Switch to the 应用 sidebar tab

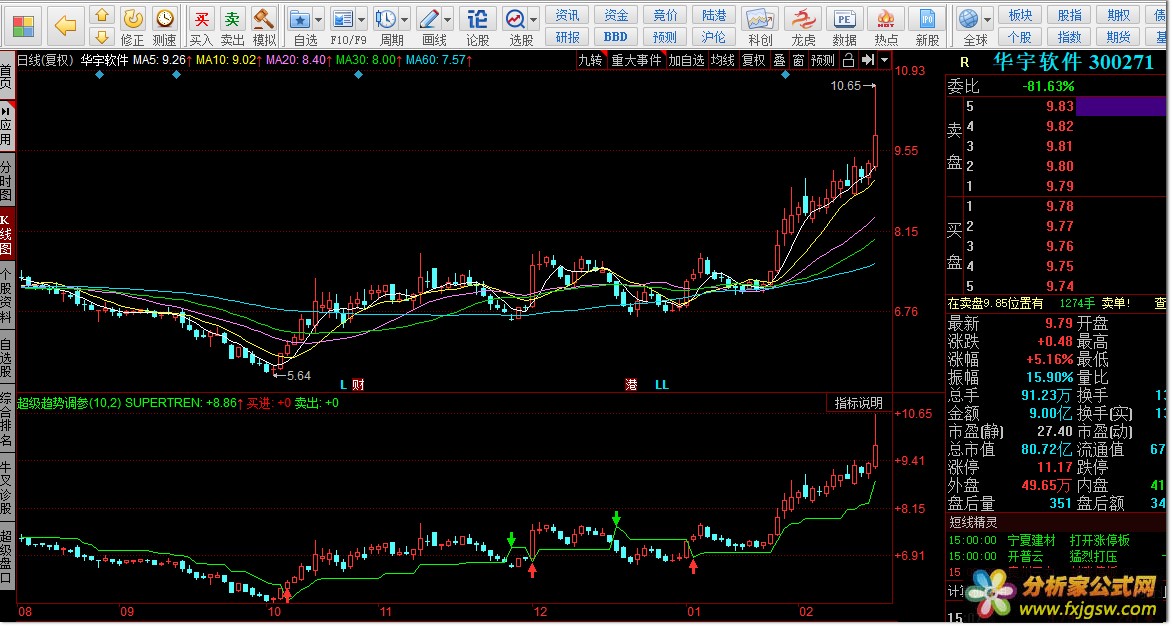(x=7, y=125)
